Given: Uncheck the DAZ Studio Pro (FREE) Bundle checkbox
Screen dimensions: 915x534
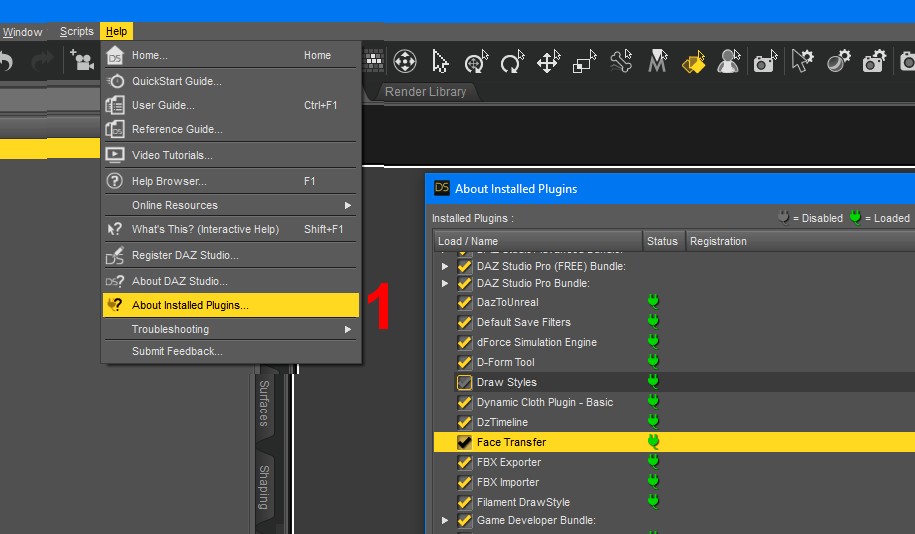Looking at the screenshot, I should tap(465, 266).
